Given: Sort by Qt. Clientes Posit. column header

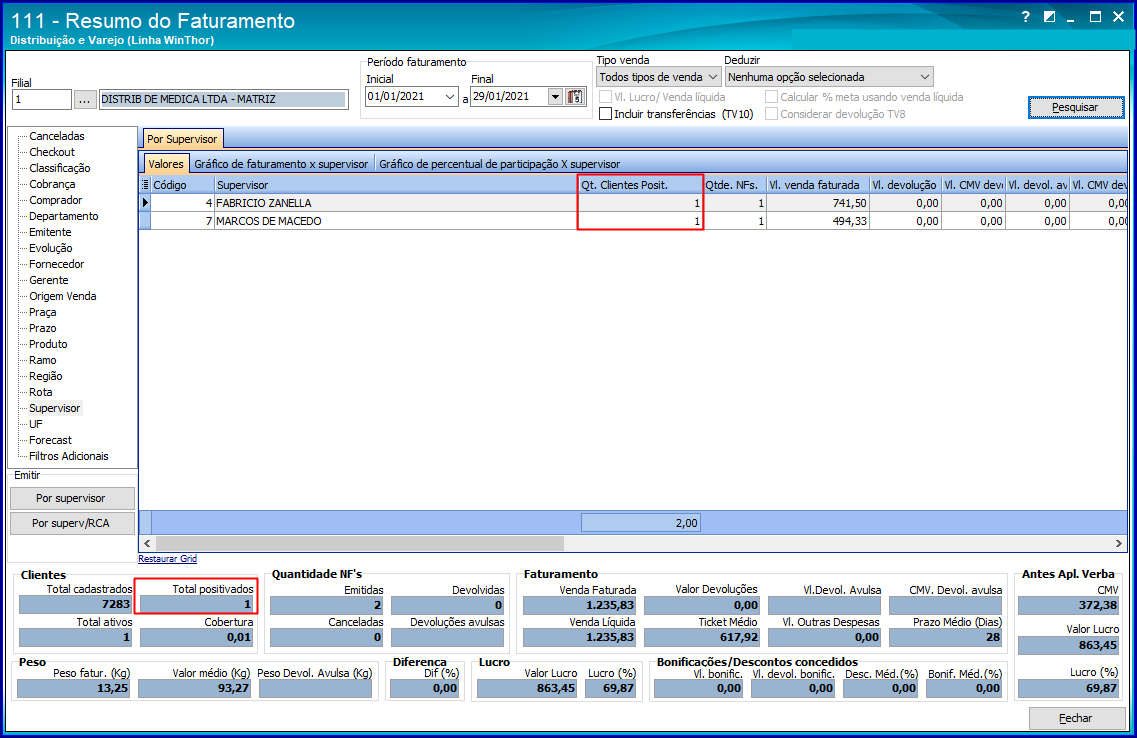Looking at the screenshot, I should point(640,185).
